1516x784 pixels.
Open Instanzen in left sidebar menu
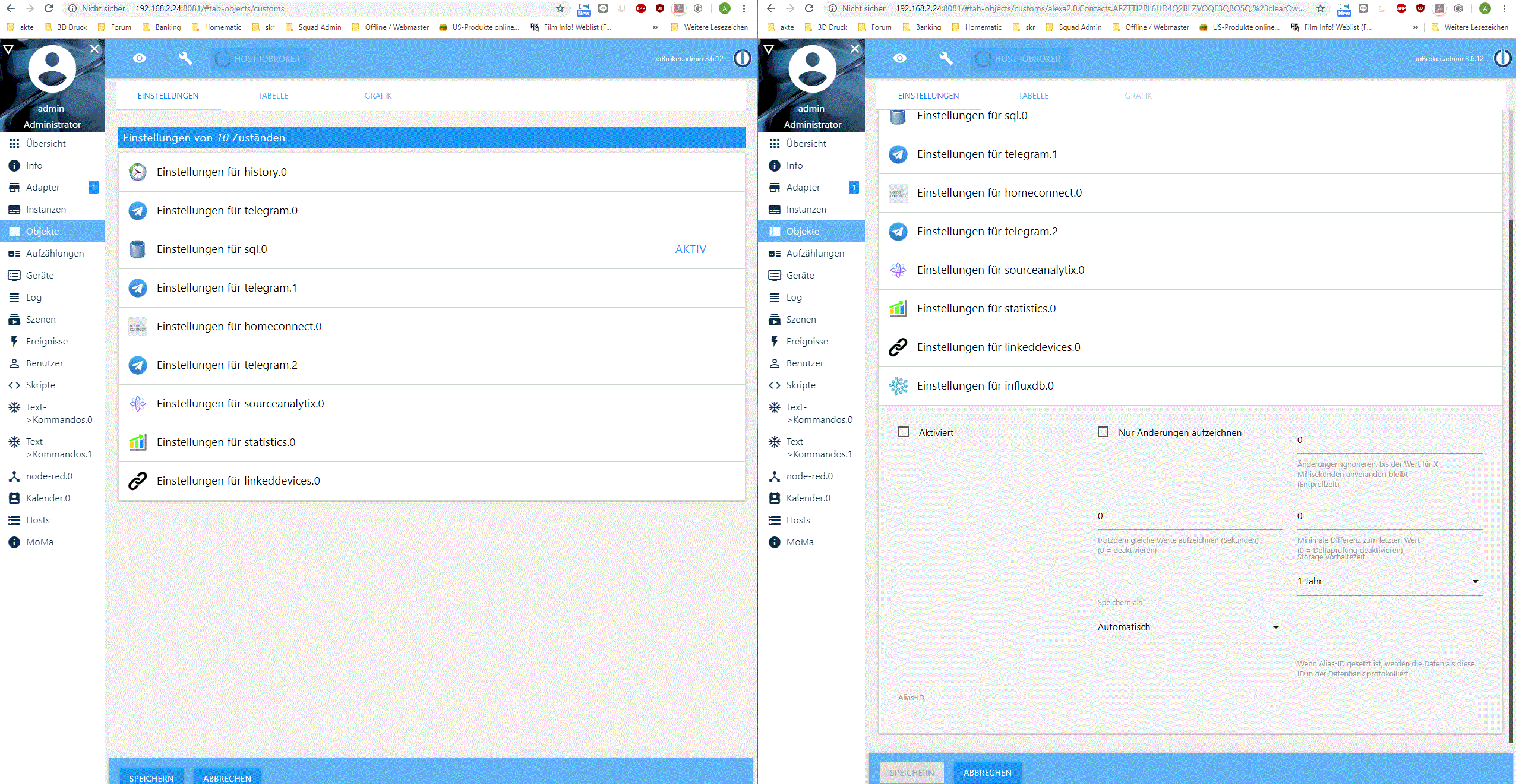[x=46, y=210]
